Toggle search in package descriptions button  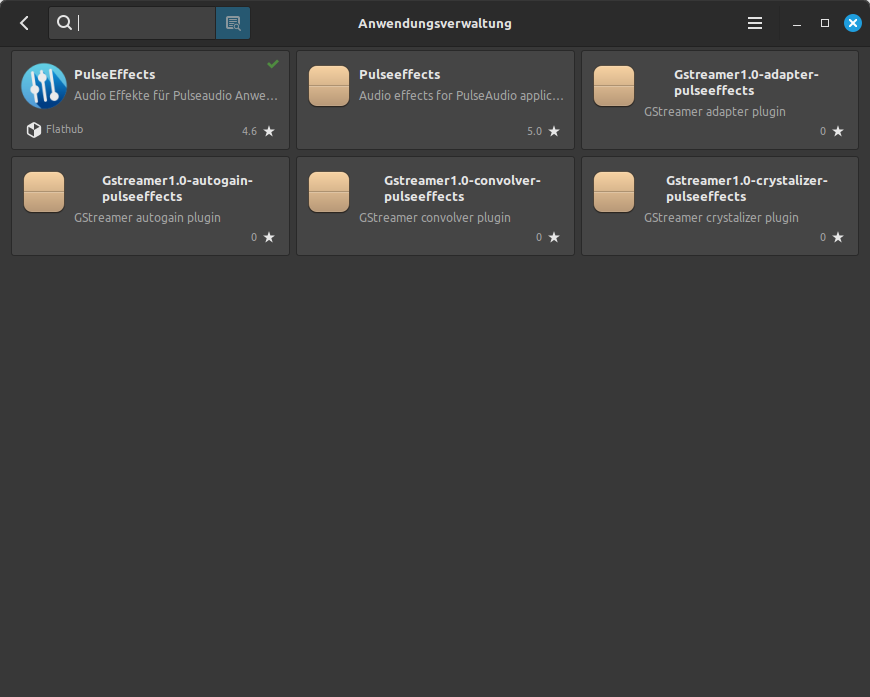(233, 23)
